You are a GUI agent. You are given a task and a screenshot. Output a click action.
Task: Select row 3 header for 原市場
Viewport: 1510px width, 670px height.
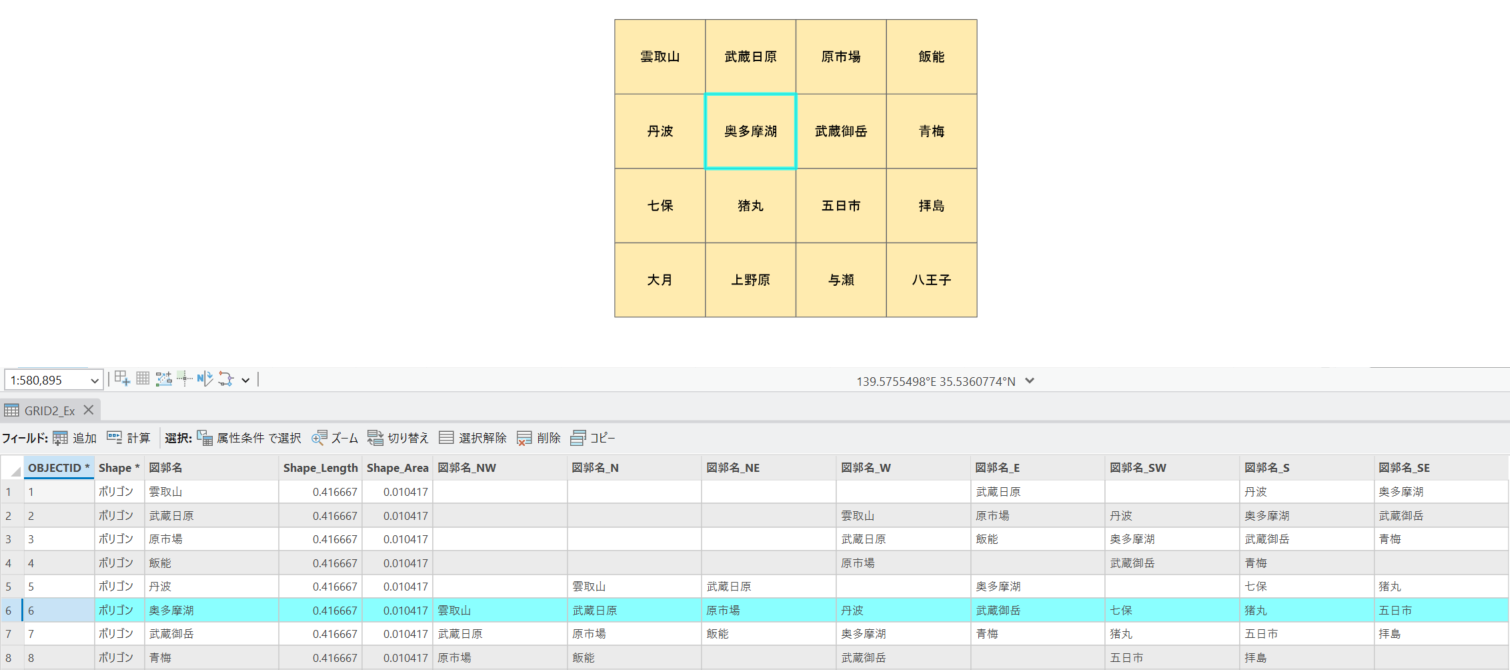point(10,539)
